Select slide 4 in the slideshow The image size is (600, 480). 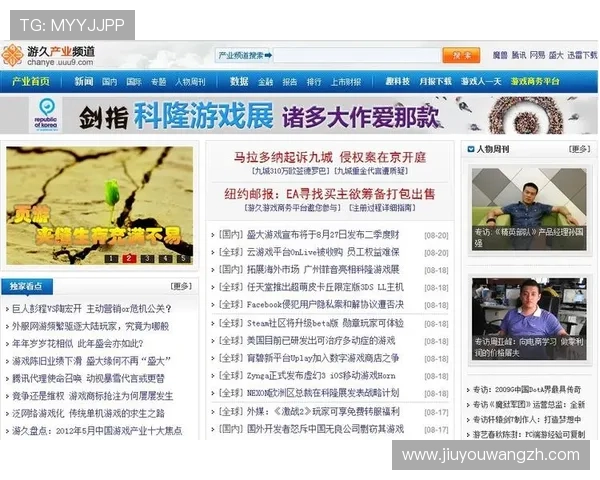click(165, 258)
